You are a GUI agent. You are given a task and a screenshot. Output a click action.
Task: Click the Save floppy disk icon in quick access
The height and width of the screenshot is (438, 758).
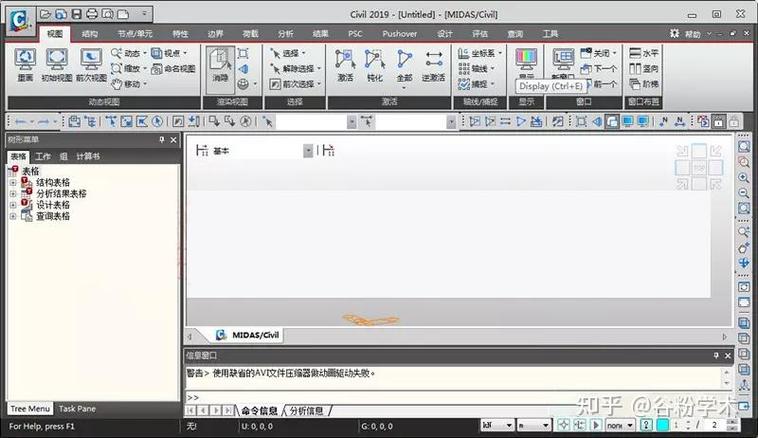click(76, 14)
